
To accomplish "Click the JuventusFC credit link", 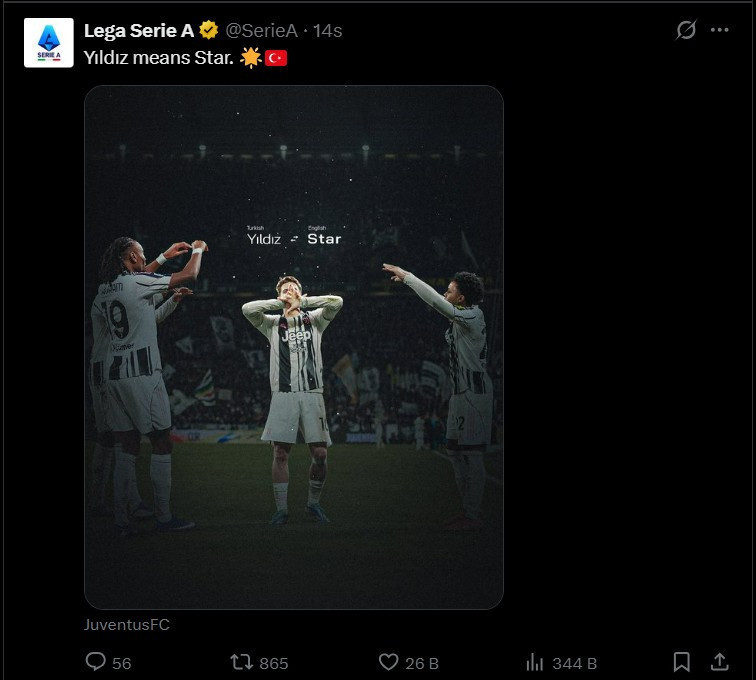I will [127, 625].
